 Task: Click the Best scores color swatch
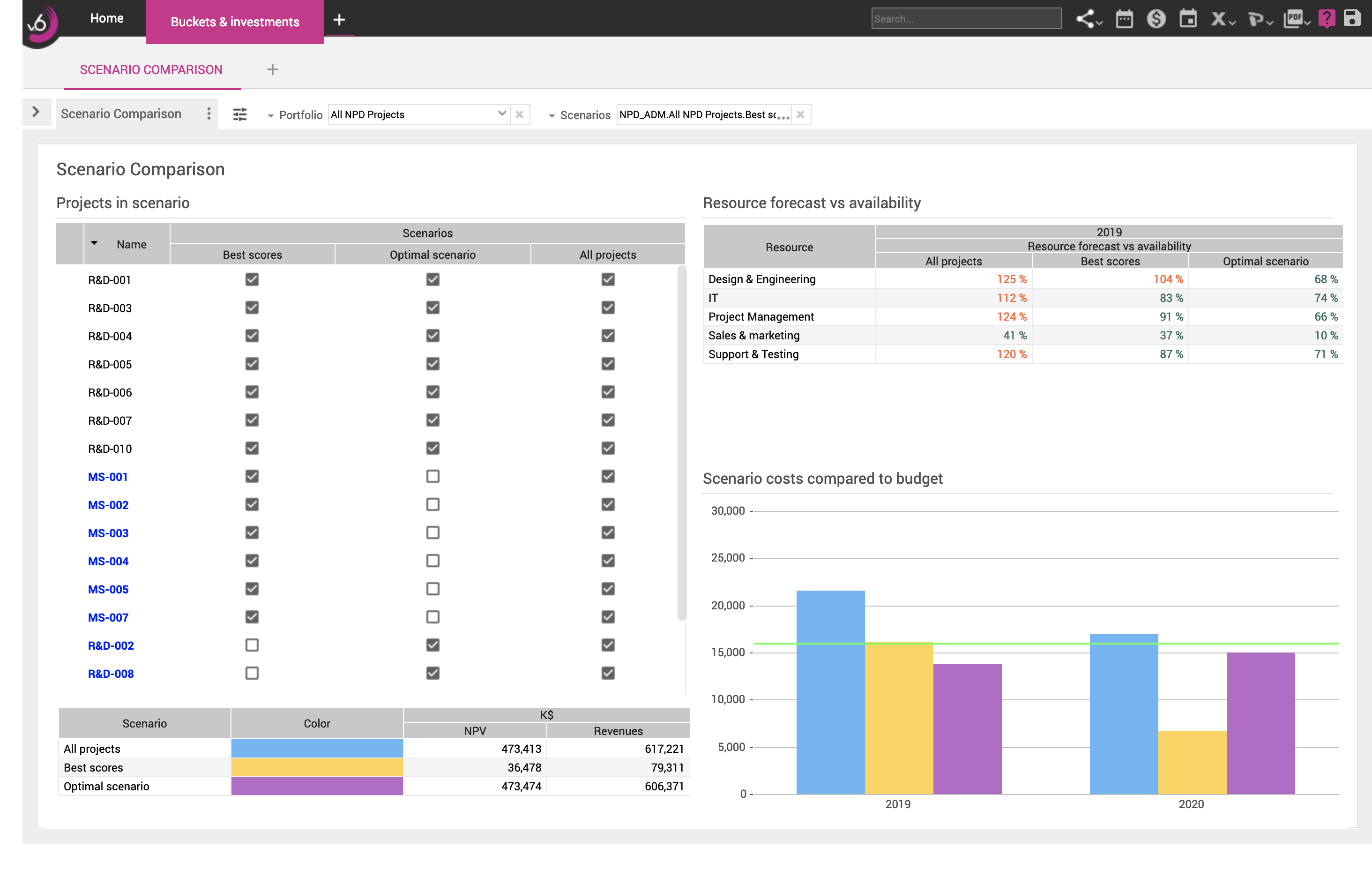pos(315,767)
